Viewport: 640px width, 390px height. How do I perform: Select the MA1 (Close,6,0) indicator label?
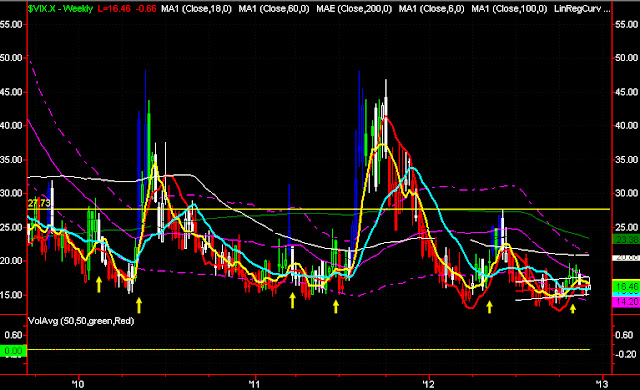pyautogui.click(x=431, y=9)
